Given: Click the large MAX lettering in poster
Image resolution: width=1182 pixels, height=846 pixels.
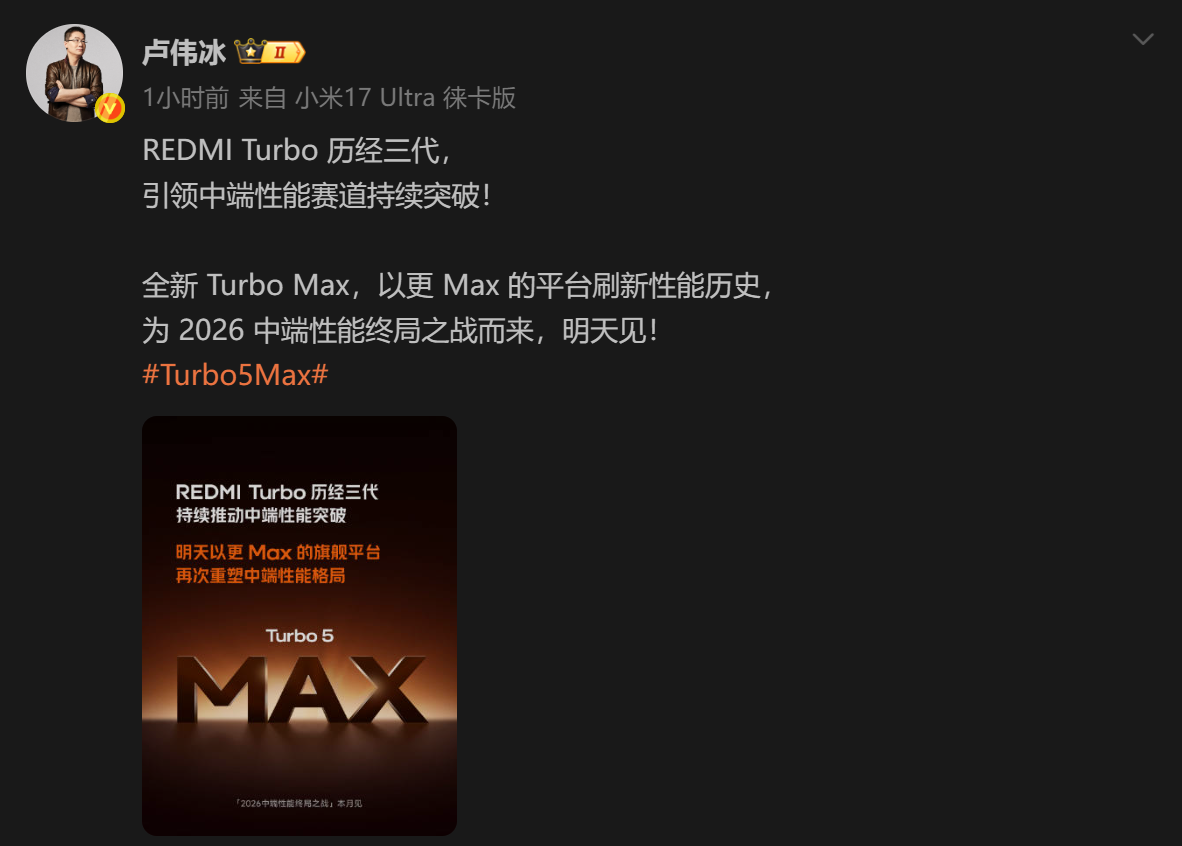Looking at the screenshot, I should pos(301,689).
